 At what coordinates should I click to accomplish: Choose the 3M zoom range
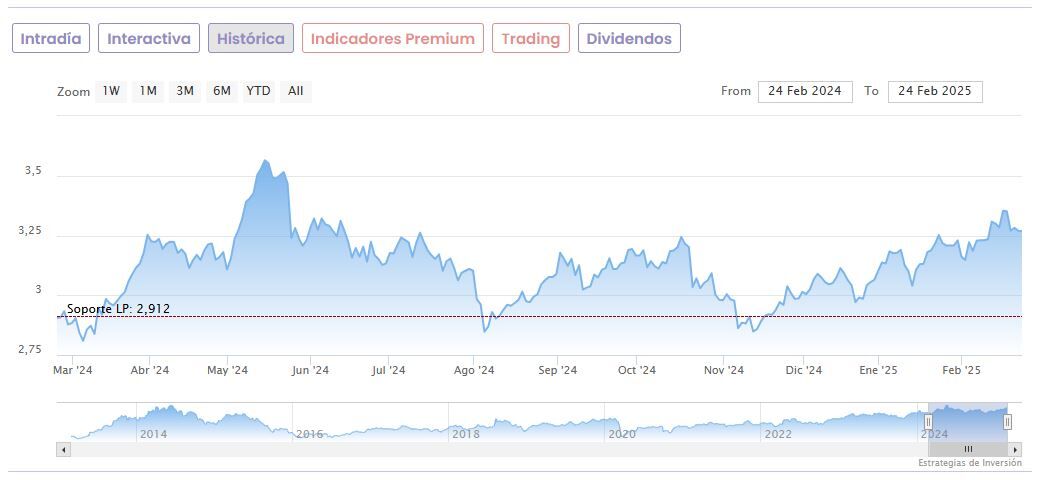click(x=185, y=91)
